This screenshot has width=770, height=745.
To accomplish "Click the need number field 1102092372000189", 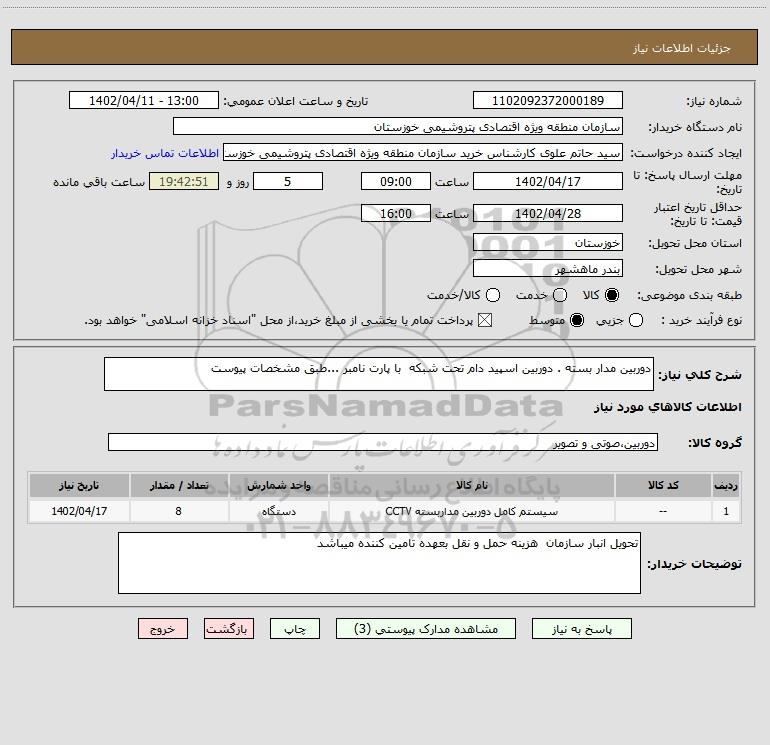I will pos(548,100).
